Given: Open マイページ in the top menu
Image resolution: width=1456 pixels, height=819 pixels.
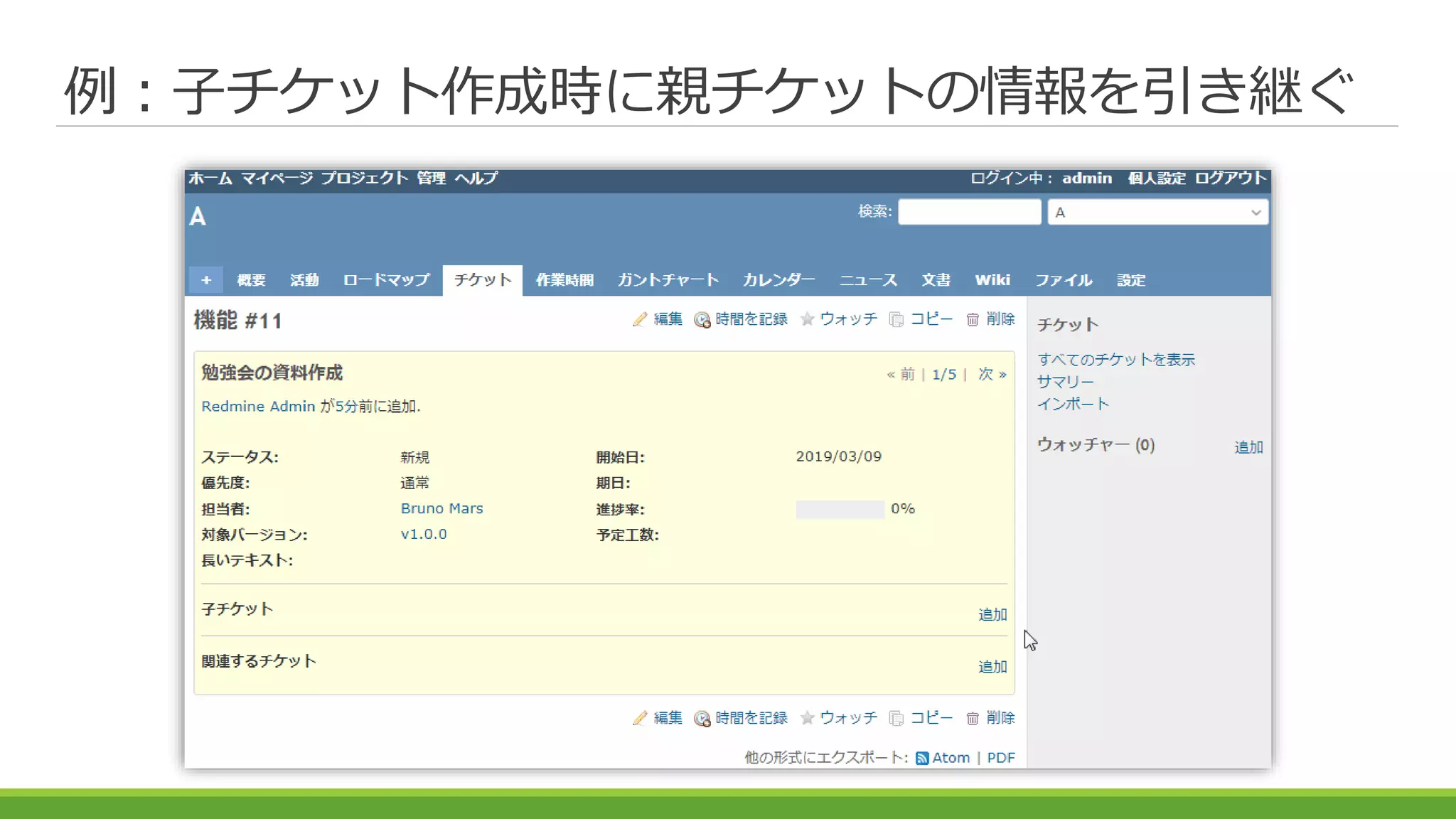Looking at the screenshot, I should 277,178.
